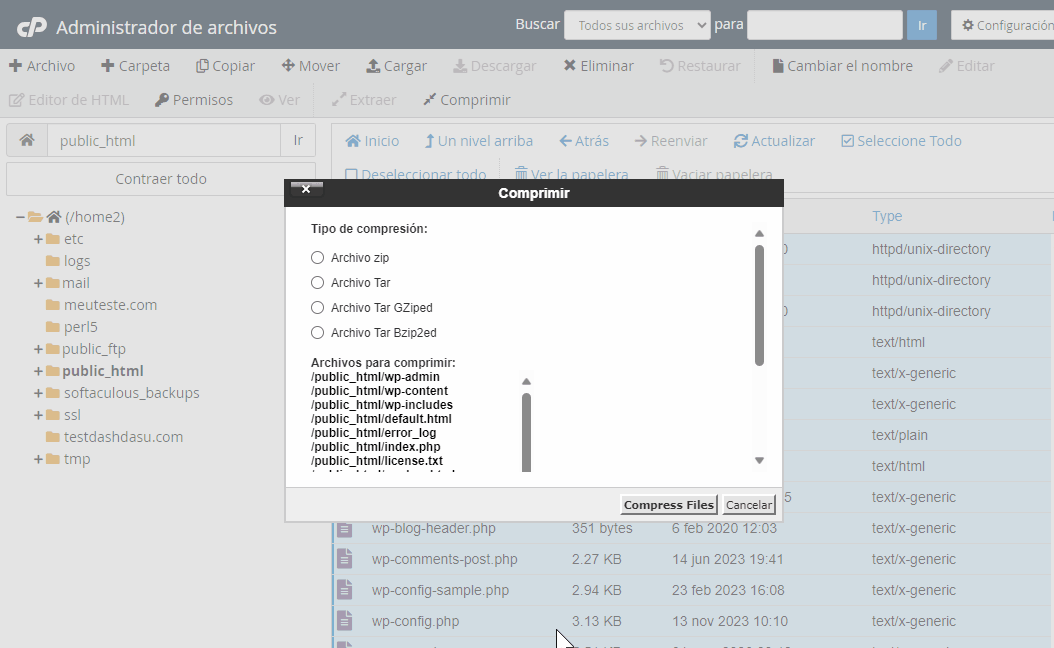Screen dimensions: 1054x648
Task: Click the wp-config.php file icon
Action: (x=345, y=621)
